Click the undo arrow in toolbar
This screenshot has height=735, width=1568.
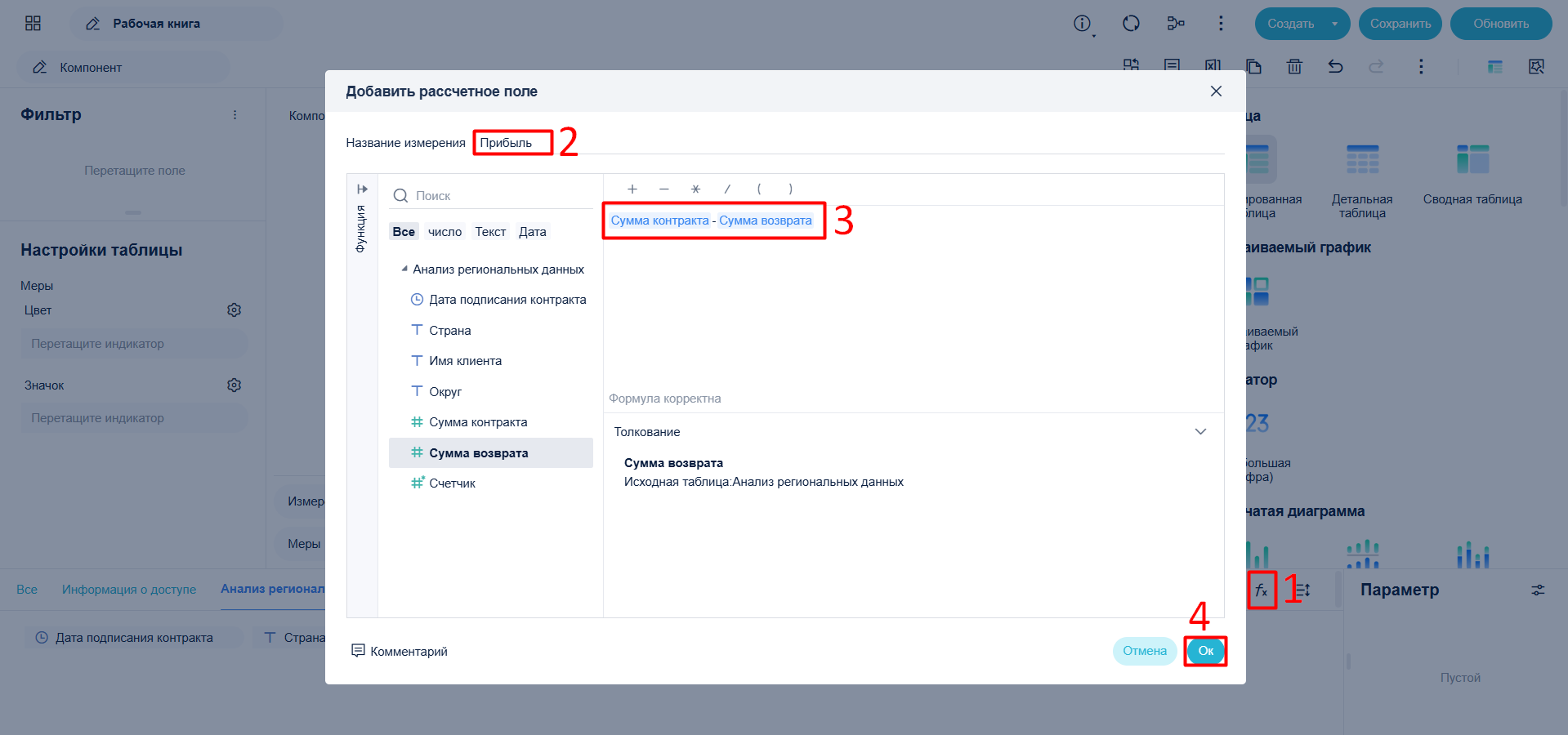coord(1335,67)
